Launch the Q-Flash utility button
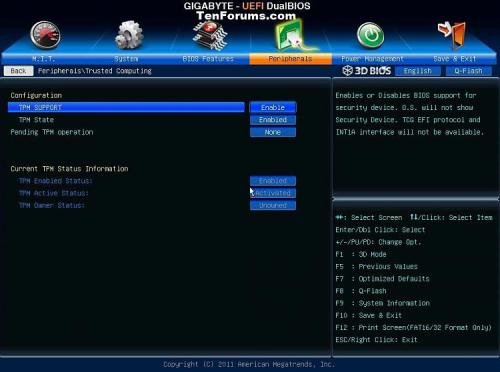Screen dimensions: 500x372 [x=468, y=71]
